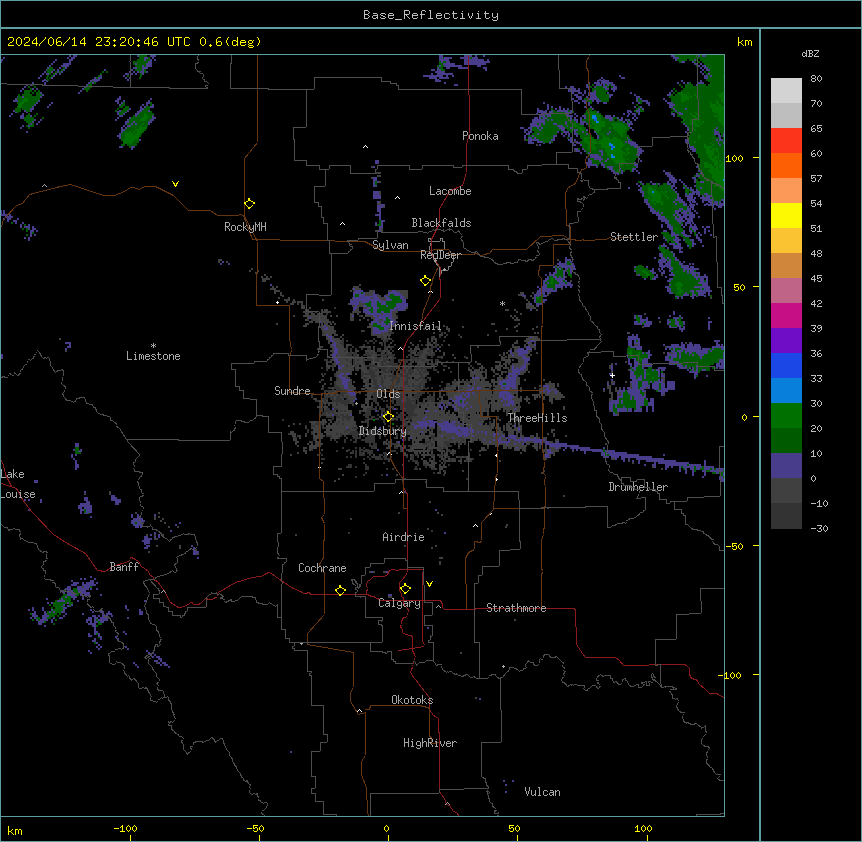Viewport: 862px width, 842px height.
Task: Click the -100 tick on the bottom axis
Action: (125, 828)
